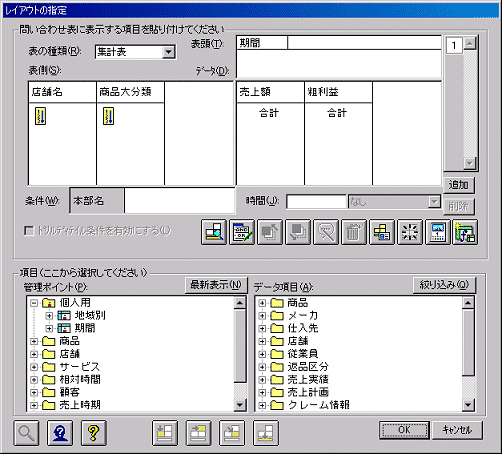Image resolution: width=502 pixels, height=454 pixels.
Task: Click the starburst arrows icon
Action: (x=410, y=232)
